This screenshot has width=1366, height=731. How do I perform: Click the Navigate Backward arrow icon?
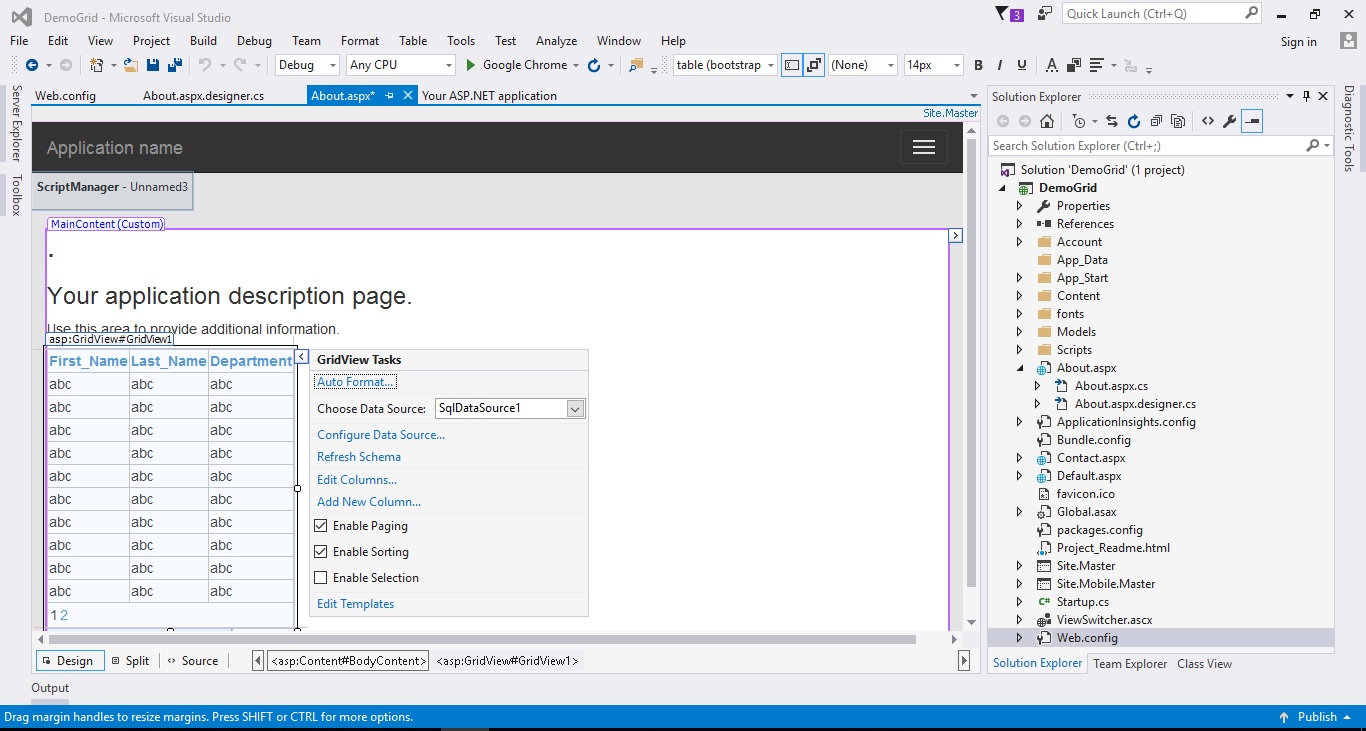31,65
